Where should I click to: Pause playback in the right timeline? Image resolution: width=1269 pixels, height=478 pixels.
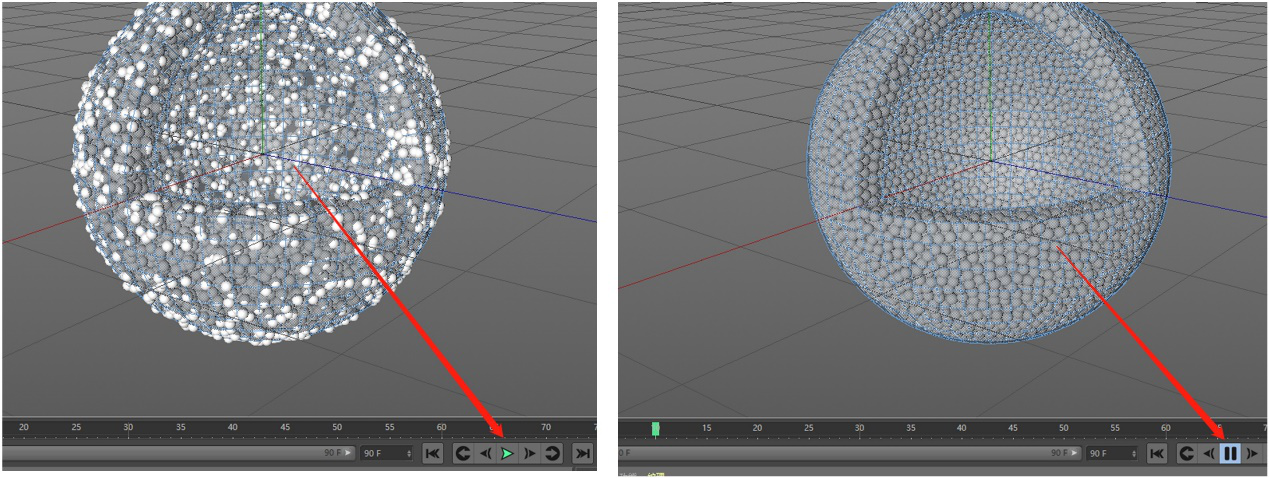1230,454
